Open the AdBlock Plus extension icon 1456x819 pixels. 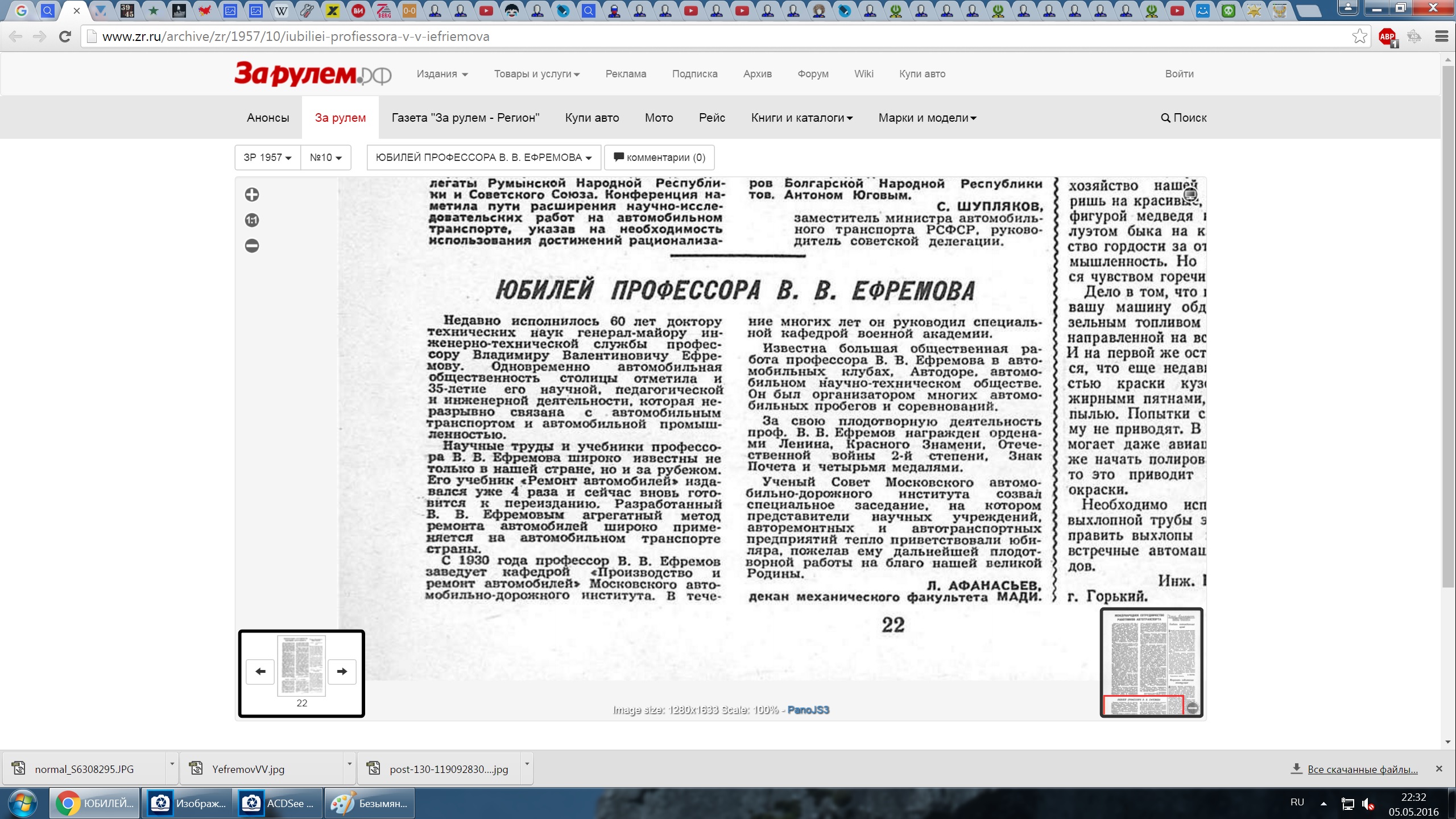coord(1387,37)
